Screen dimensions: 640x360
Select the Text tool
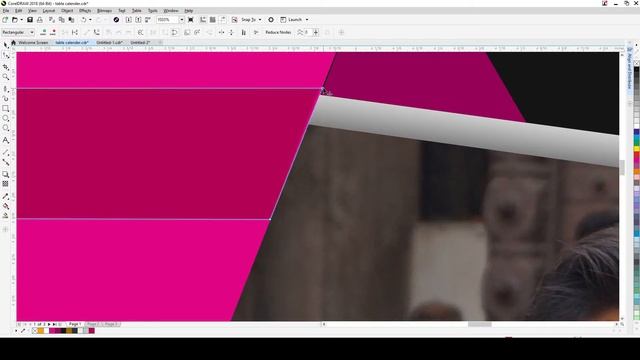6,140
